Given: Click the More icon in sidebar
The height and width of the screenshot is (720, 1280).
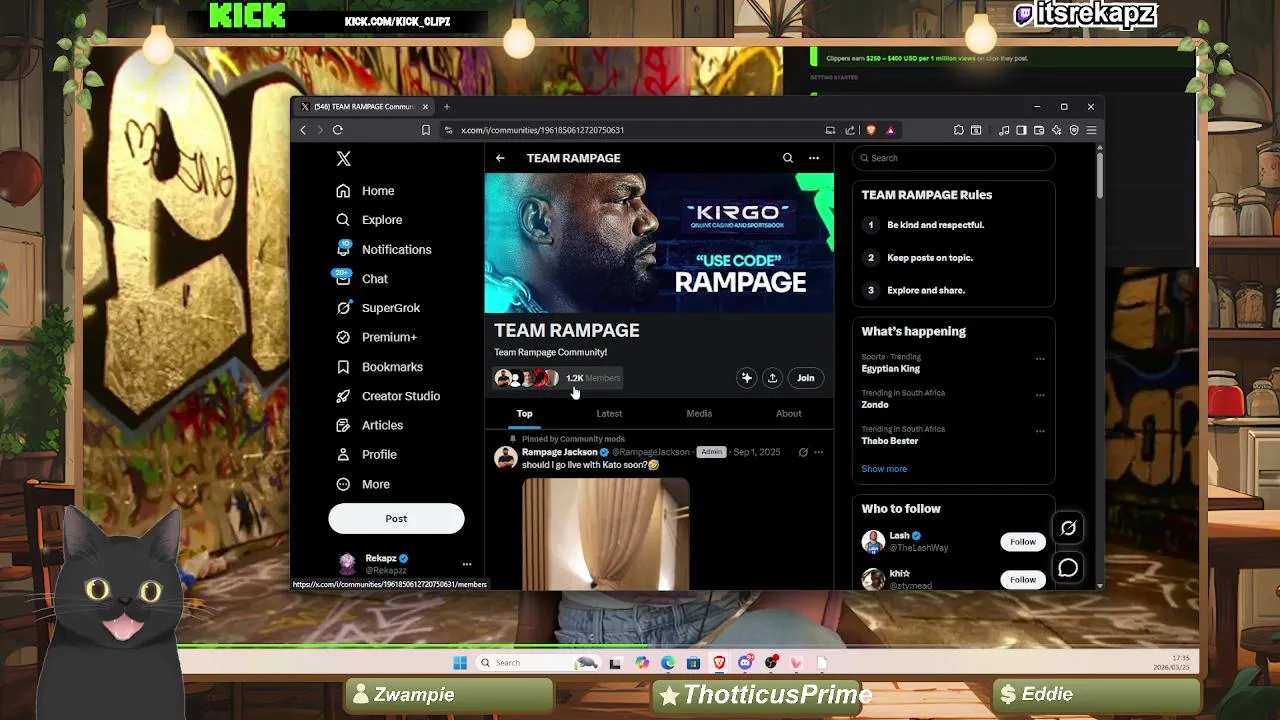Looking at the screenshot, I should [x=343, y=484].
